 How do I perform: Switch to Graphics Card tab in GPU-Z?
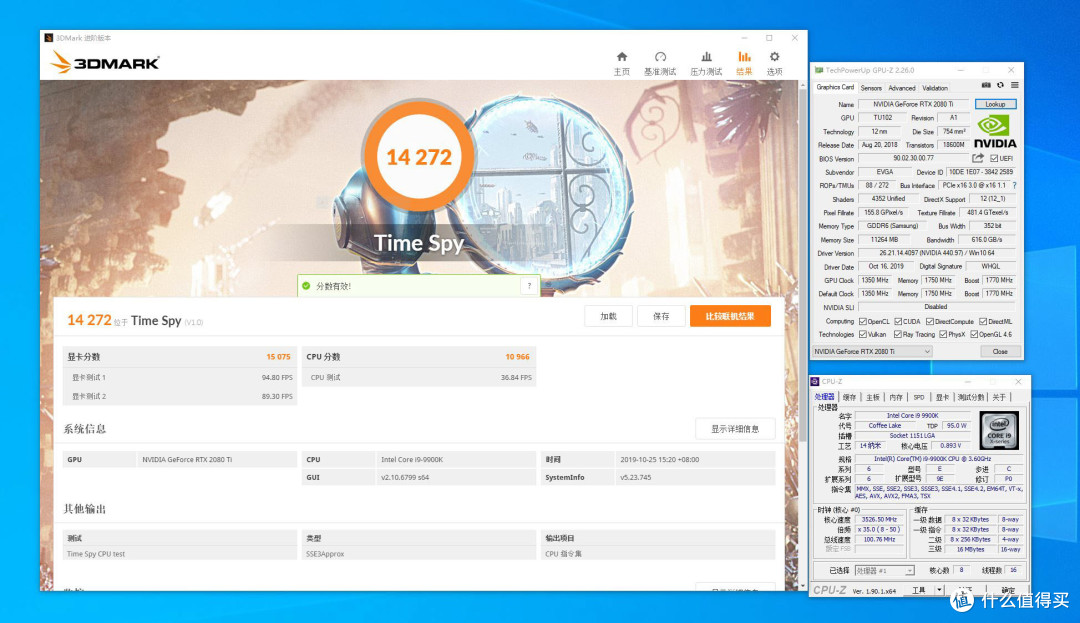[835, 87]
